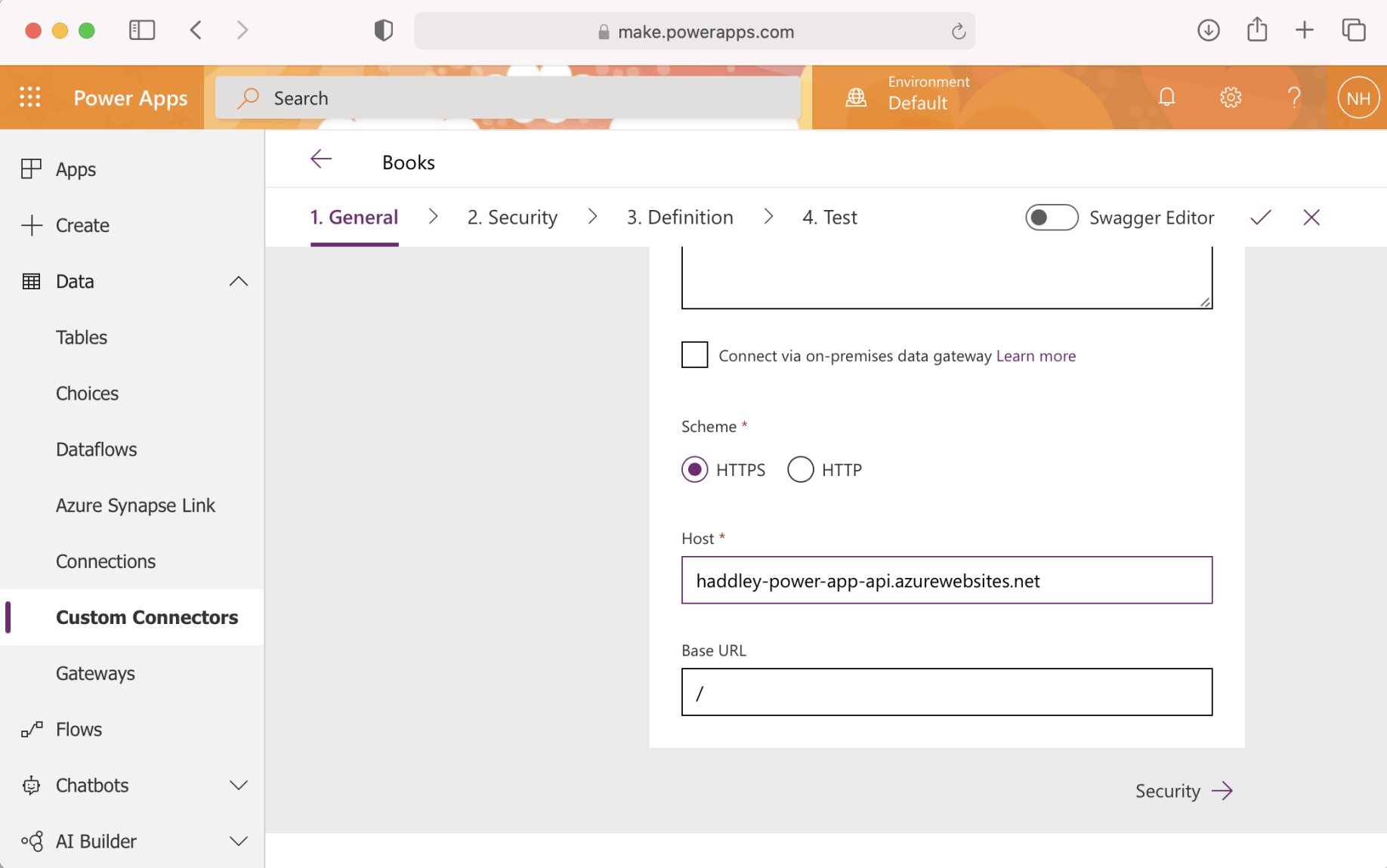Click the Security next-step button
1387x868 pixels.
(1183, 791)
